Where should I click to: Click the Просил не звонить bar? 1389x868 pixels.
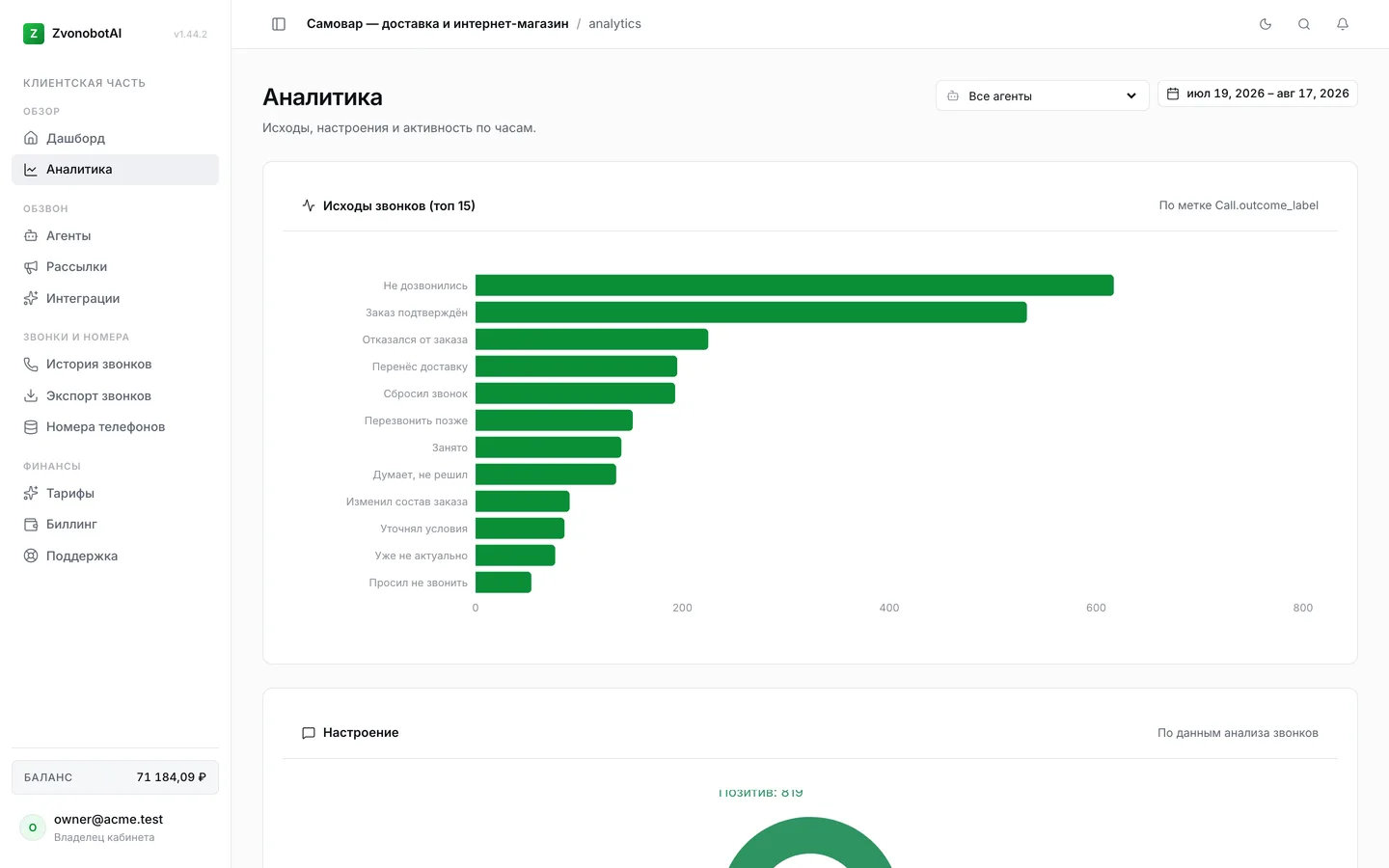pos(503,583)
